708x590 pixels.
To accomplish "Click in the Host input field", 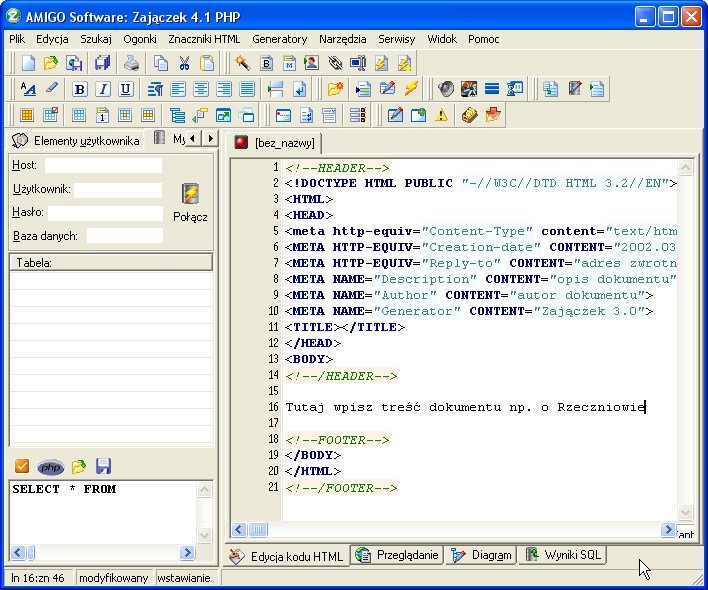I will [x=103, y=166].
